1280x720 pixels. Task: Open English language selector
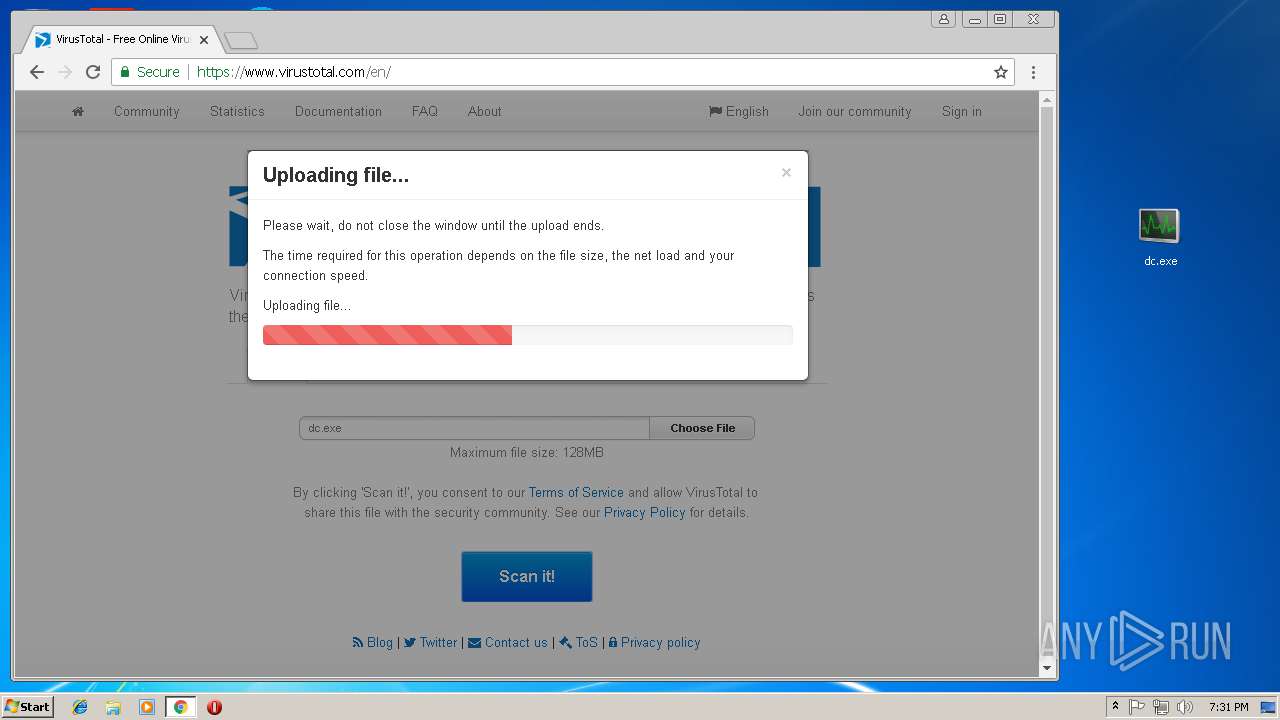click(x=739, y=111)
